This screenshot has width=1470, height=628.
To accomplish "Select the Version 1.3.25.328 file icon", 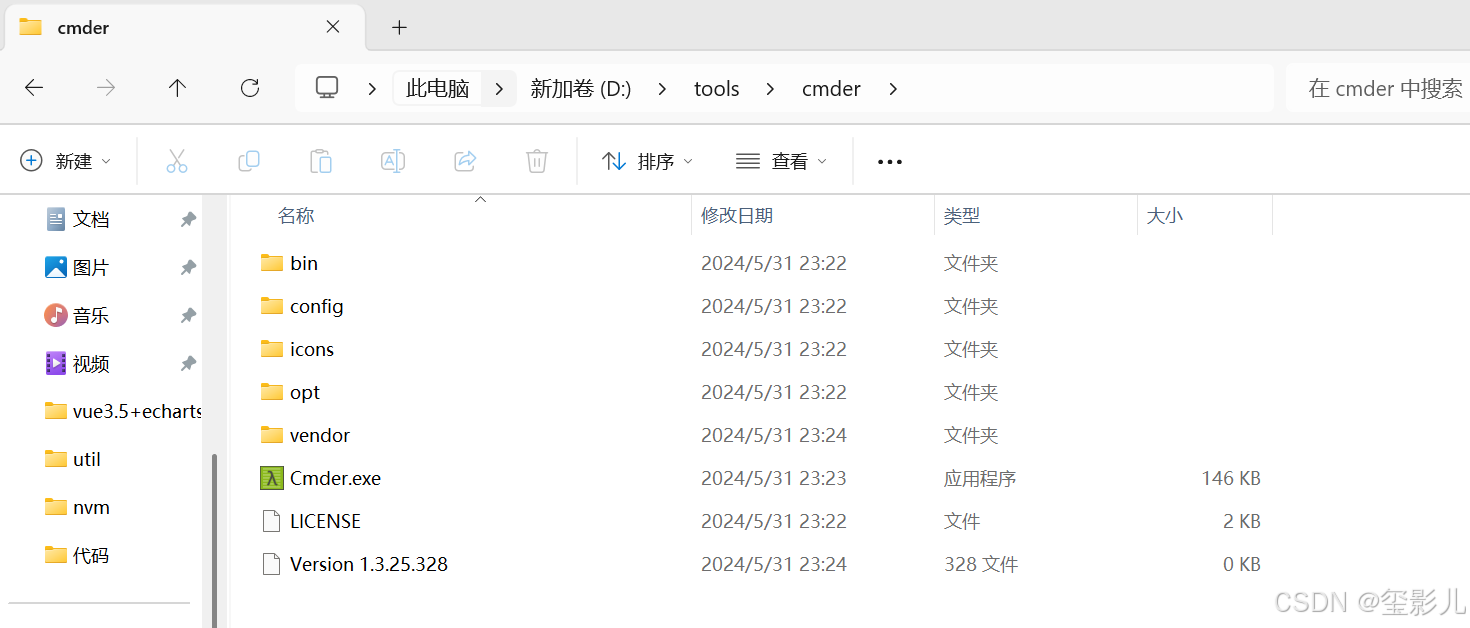I will 271,564.
